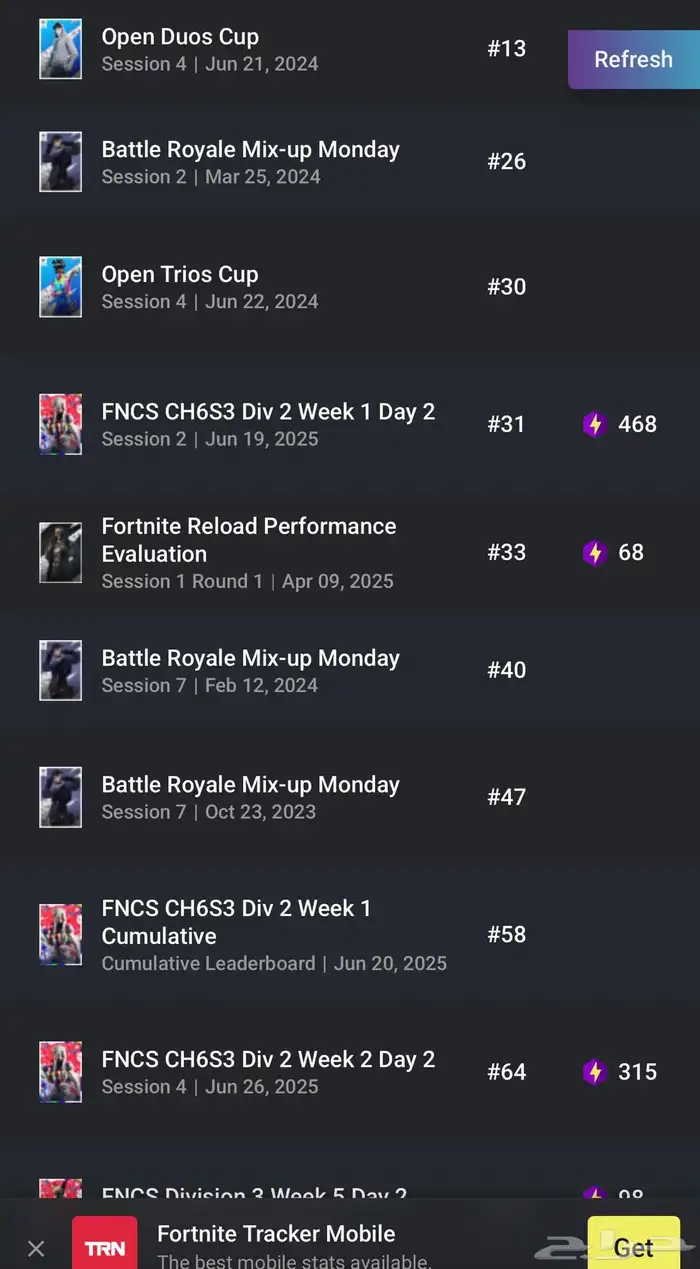Image resolution: width=700 pixels, height=1269 pixels.
Task: Dismiss the ad banner with the X icon
Action: (36, 1248)
